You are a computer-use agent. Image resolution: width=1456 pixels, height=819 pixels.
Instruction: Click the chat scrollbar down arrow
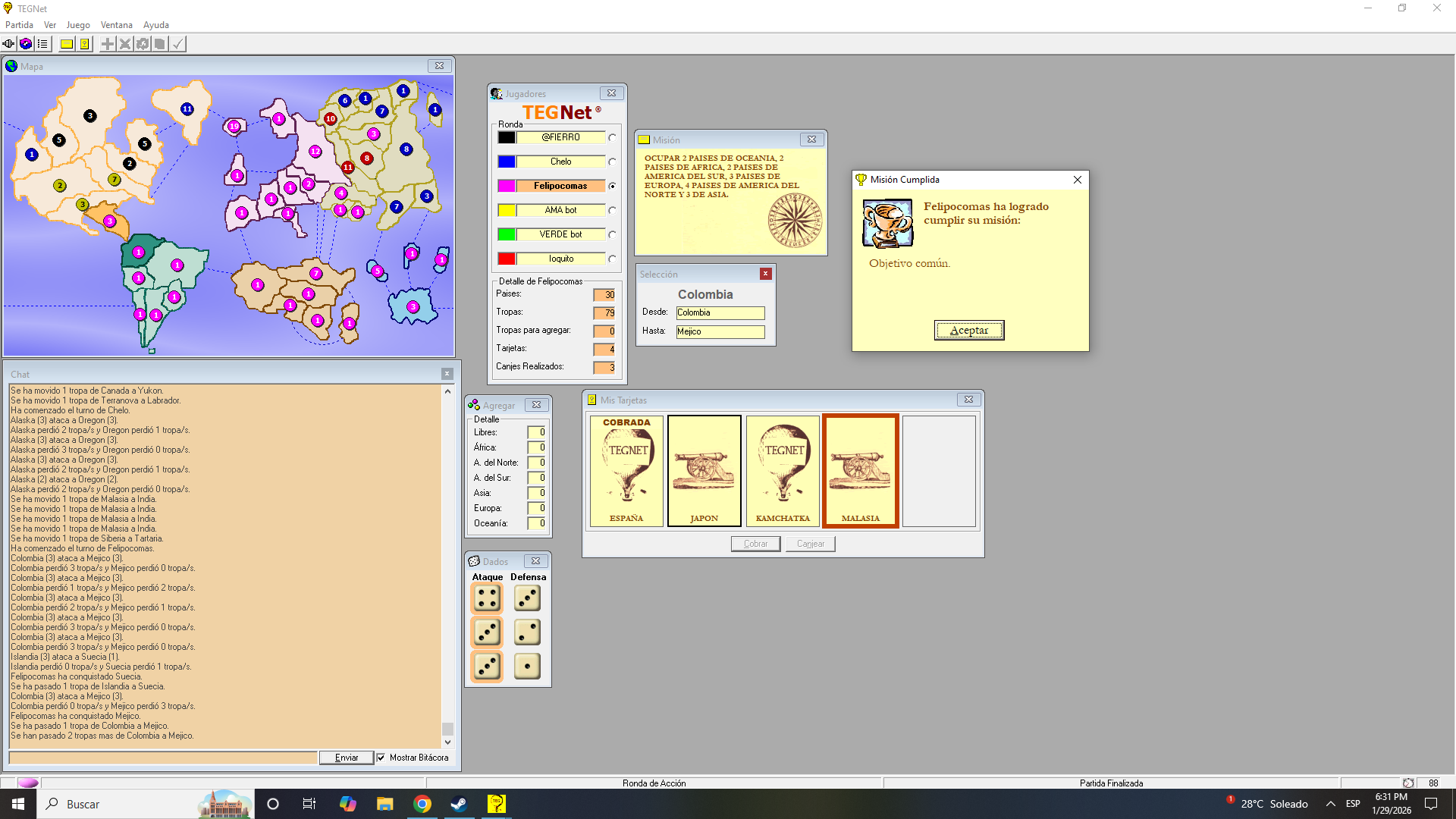tap(447, 742)
